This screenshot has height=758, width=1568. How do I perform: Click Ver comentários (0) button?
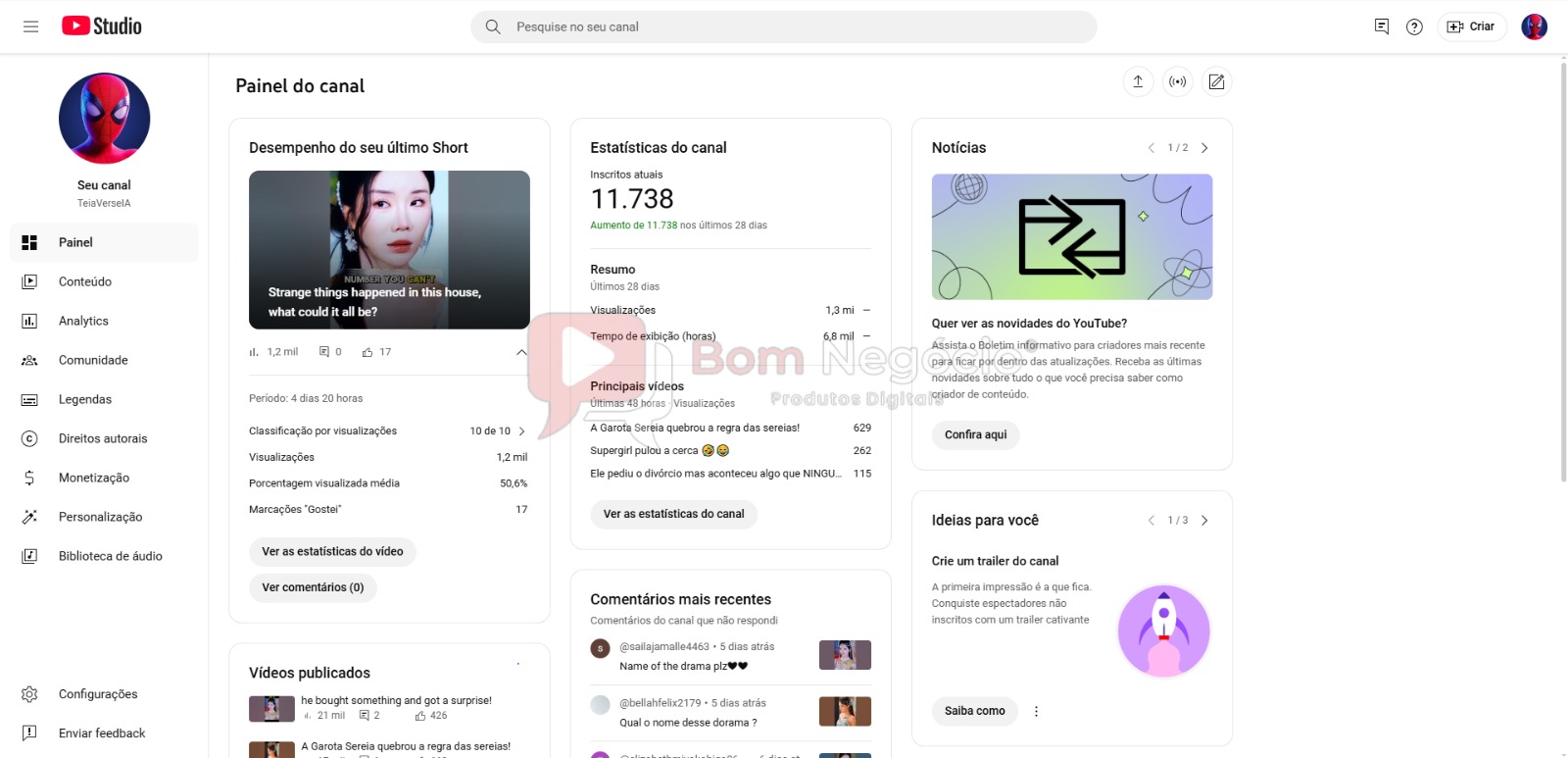(x=313, y=587)
